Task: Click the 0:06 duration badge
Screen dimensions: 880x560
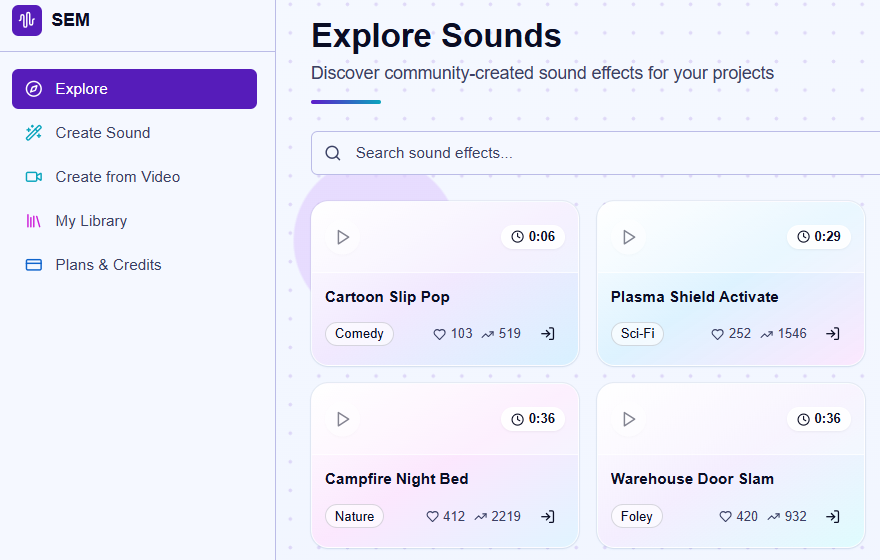Action: [533, 237]
